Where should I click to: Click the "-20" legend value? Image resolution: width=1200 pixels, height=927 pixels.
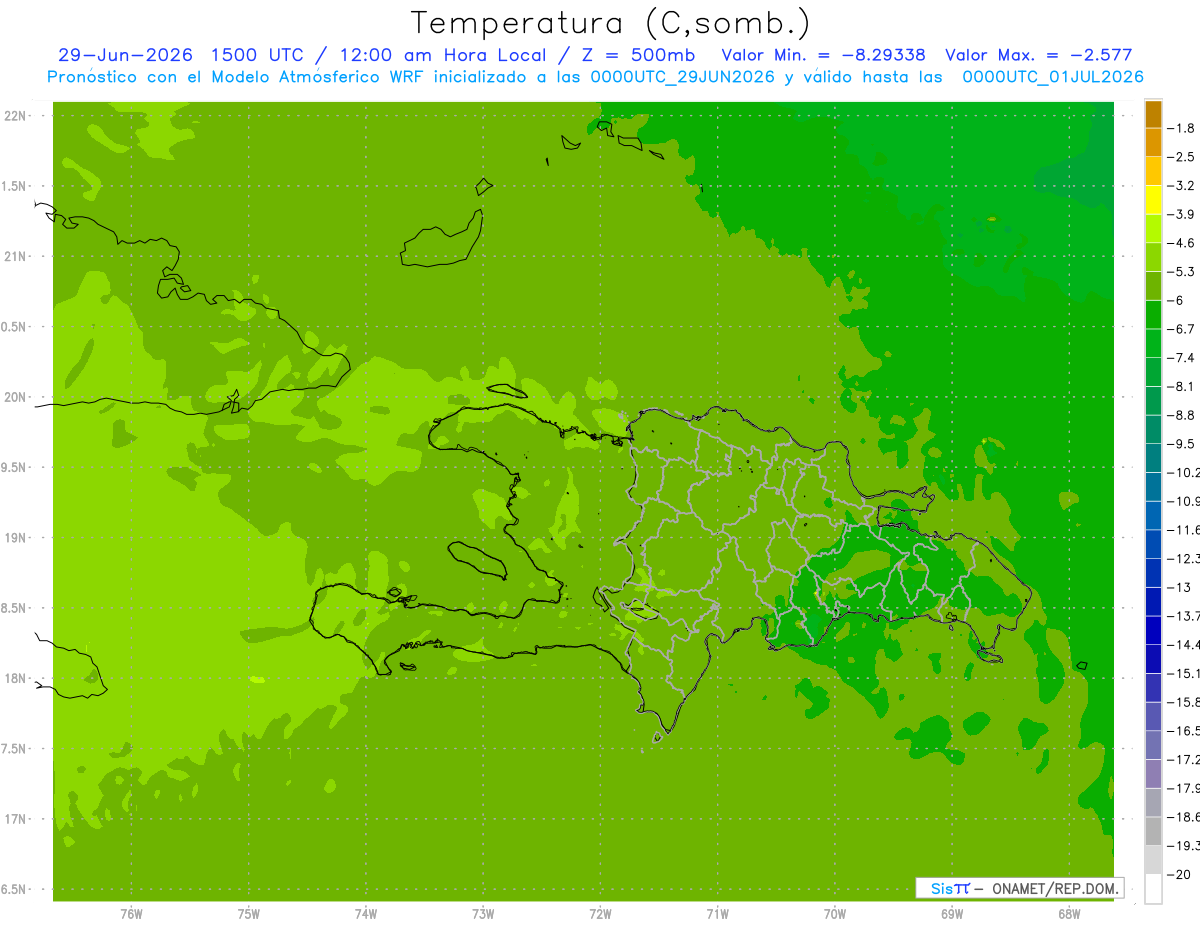tap(1181, 874)
